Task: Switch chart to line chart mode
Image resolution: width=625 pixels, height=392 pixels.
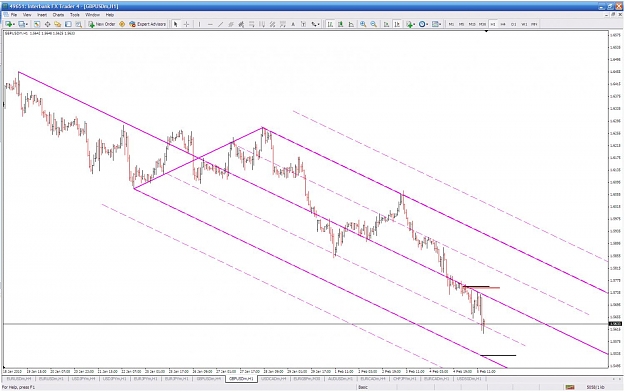Action: click(x=351, y=24)
